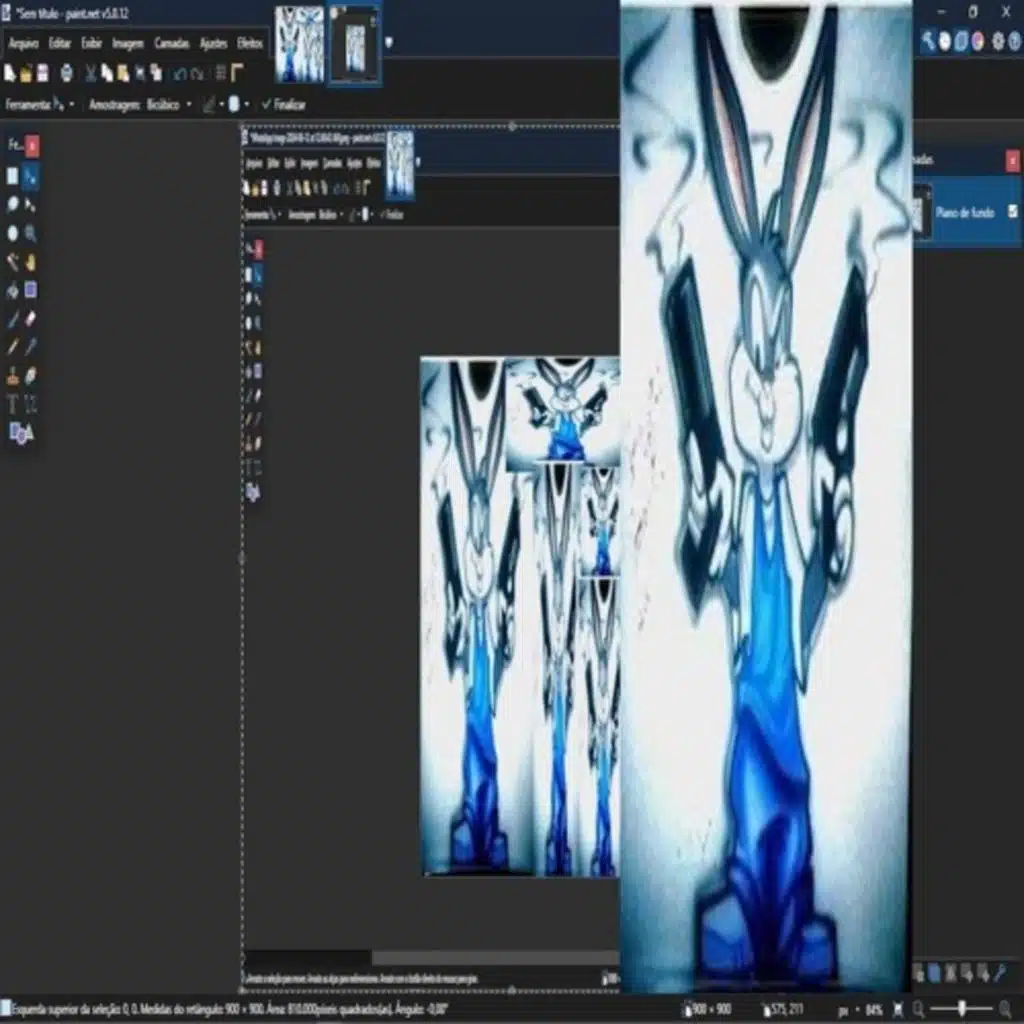Image resolution: width=1024 pixels, height=1024 pixels.
Task: Select the Plano de fundo layer
Action: pos(964,212)
